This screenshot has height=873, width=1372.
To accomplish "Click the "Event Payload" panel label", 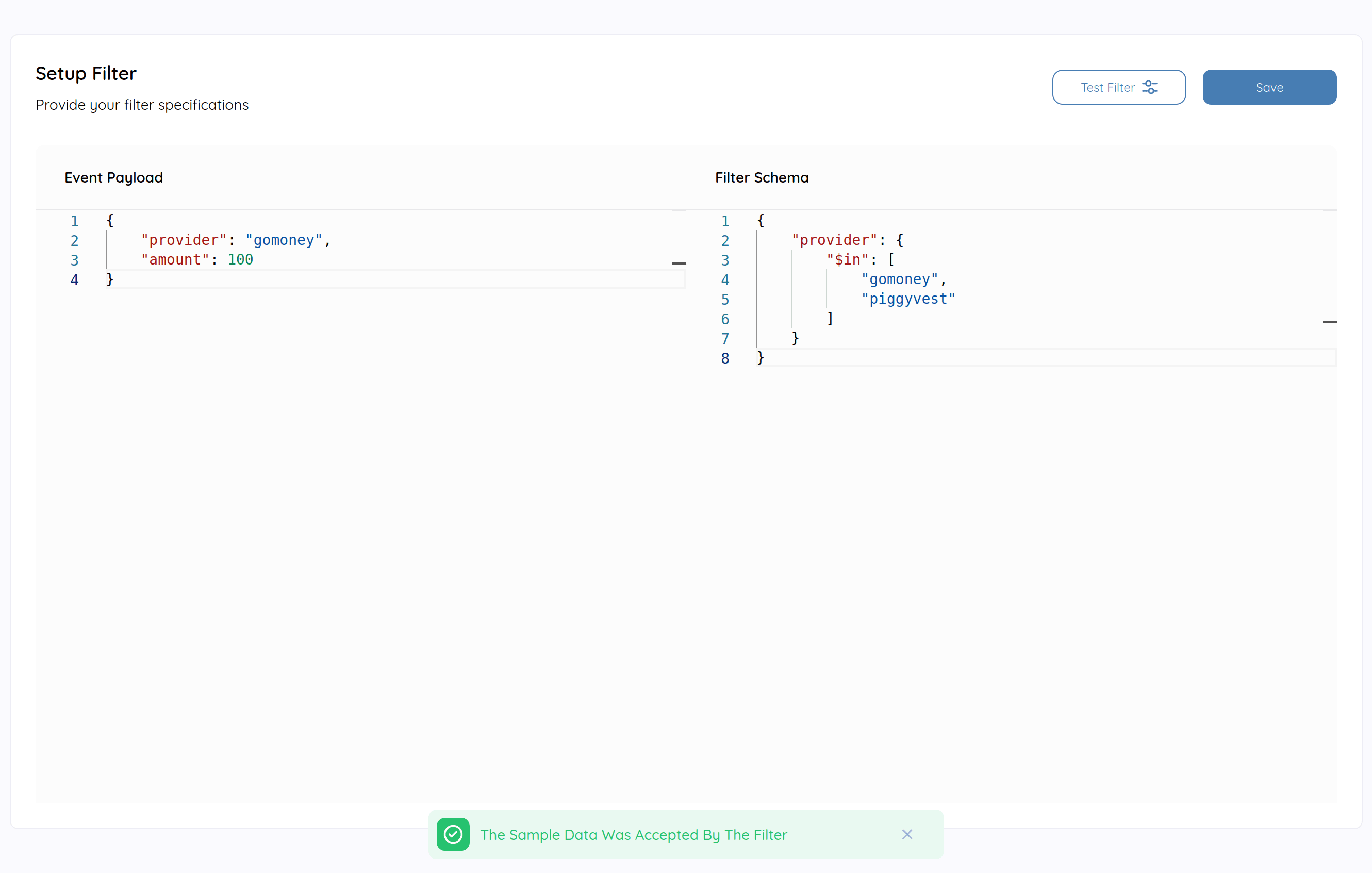I will 113,177.
